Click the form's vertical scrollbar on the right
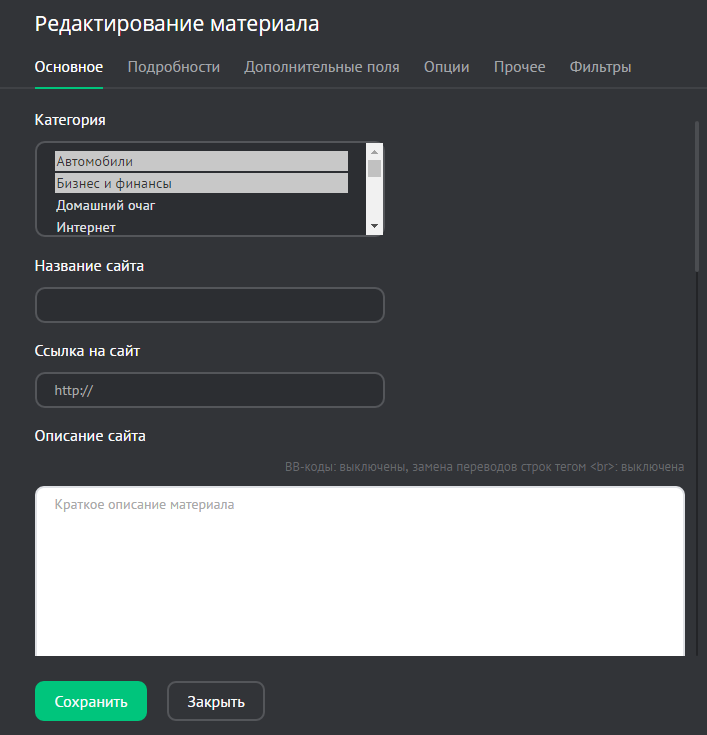The width and height of the screenshot is (707, 735). [x=696, y=195]
